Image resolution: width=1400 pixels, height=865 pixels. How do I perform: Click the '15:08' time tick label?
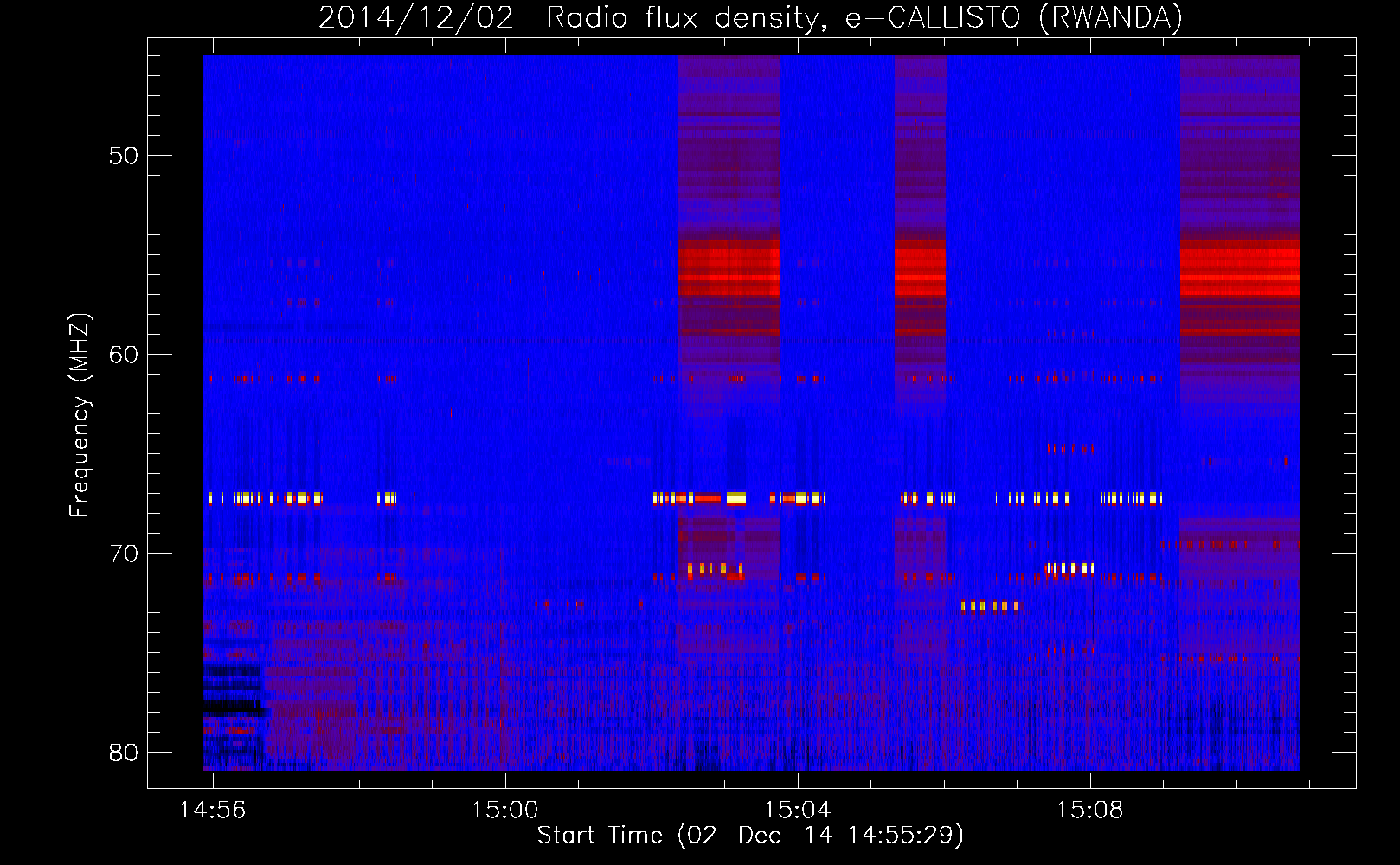pyautogui.click(x=1089, y=810)
